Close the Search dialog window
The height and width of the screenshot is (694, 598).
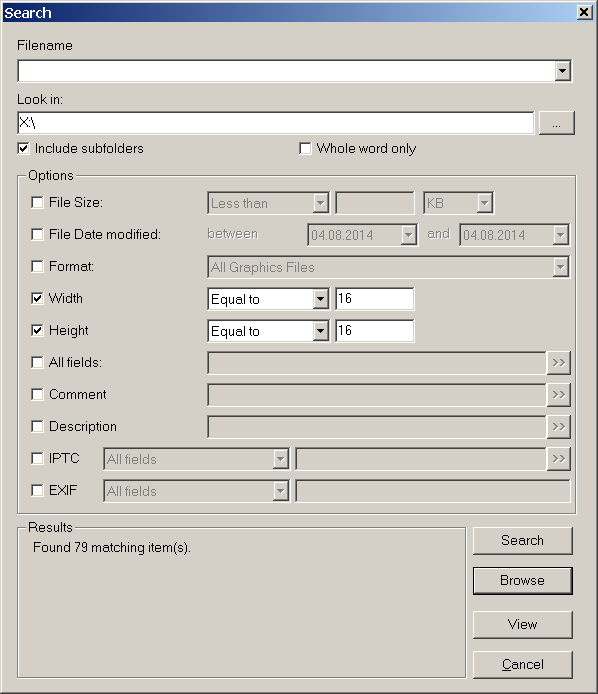pos(584,12)
